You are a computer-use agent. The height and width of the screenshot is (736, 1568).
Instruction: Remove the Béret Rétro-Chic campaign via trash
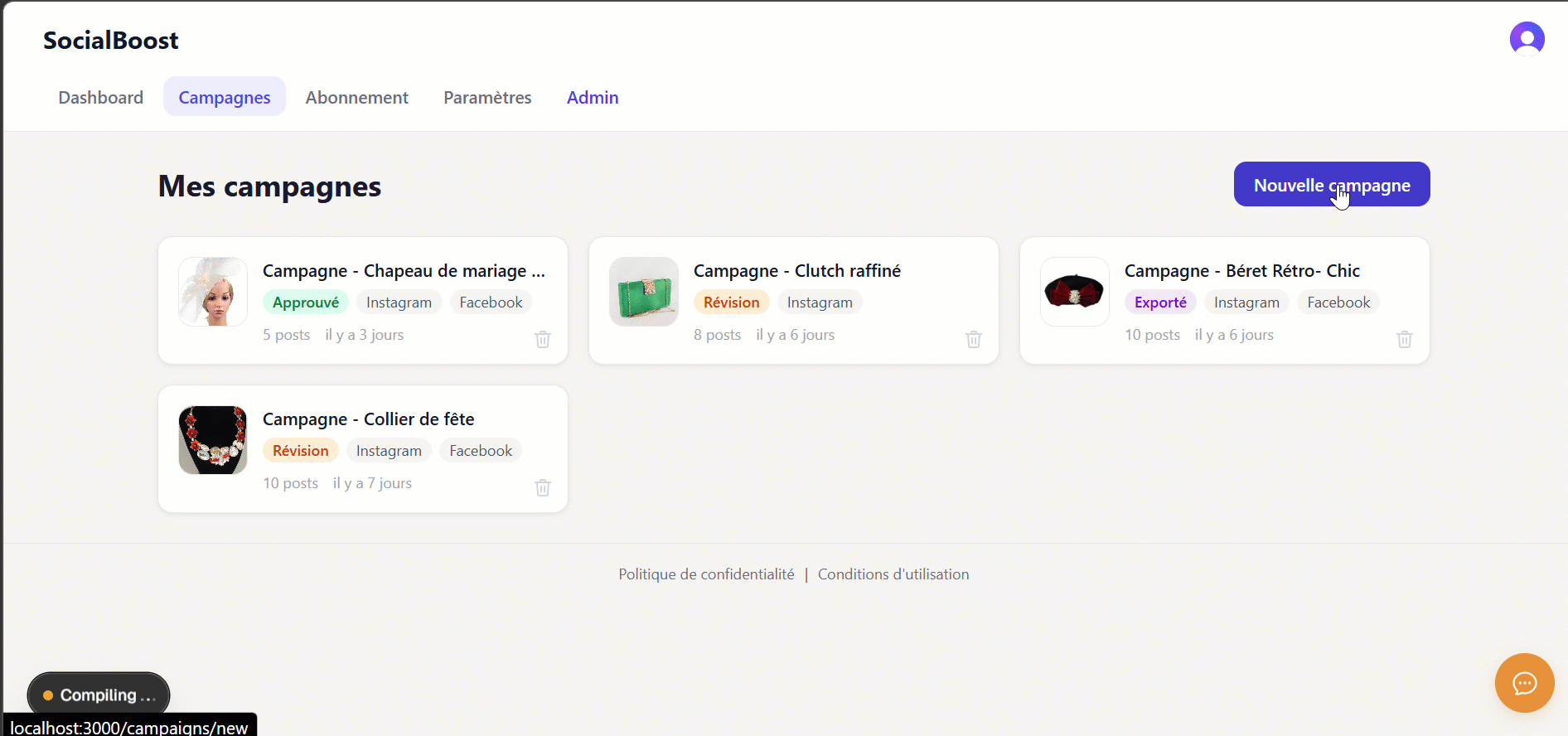tap(1405, 339)
